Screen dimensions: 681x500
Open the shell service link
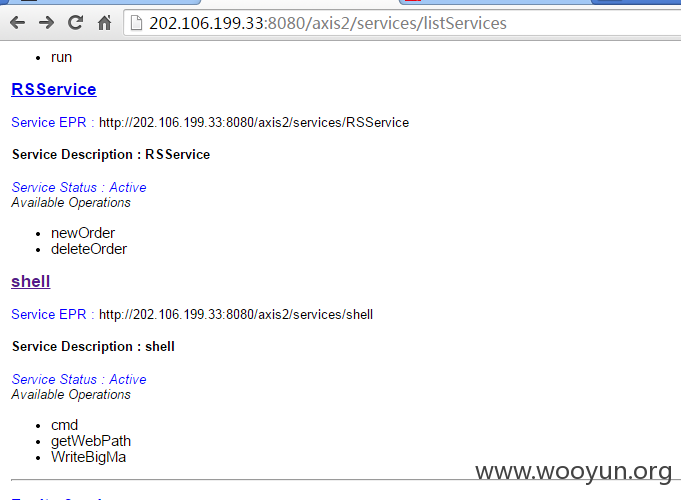click(31, 281)
